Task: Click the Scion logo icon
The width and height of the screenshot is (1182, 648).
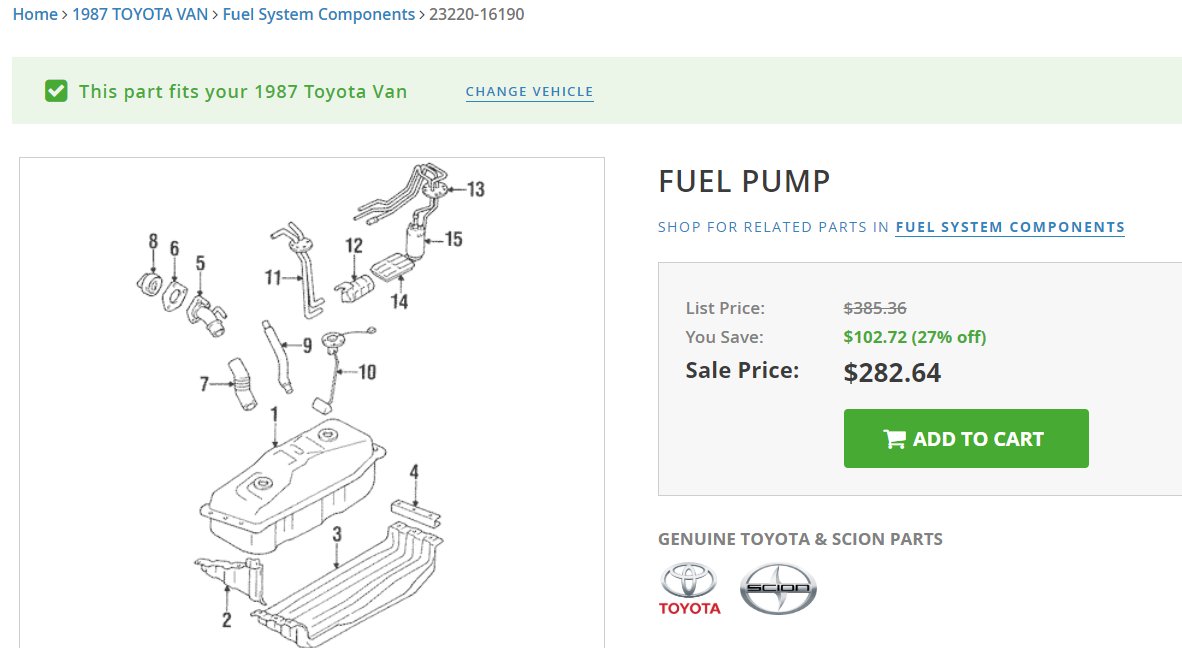Action: pos(778,588)
